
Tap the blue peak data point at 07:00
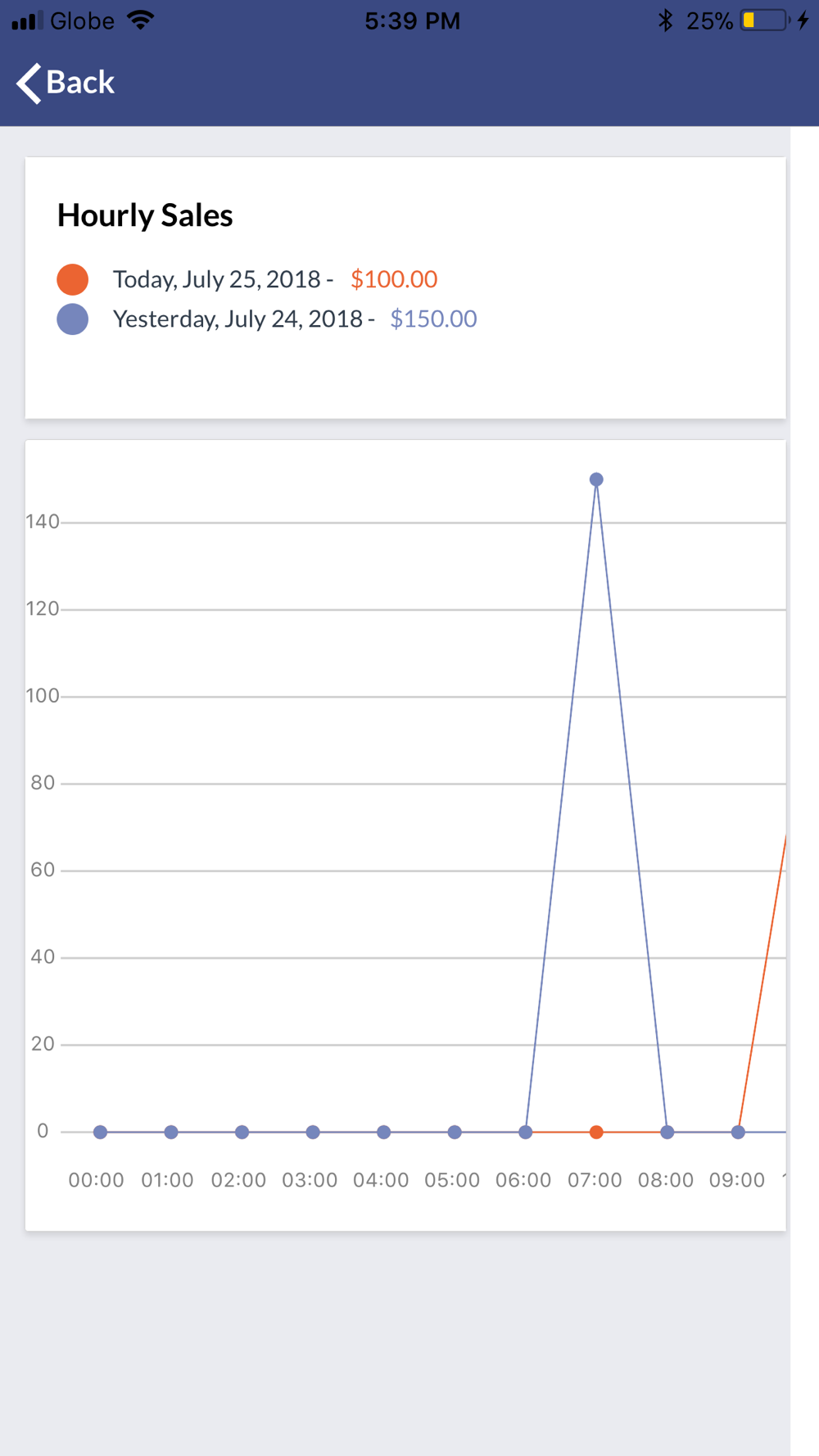[596, 480]
